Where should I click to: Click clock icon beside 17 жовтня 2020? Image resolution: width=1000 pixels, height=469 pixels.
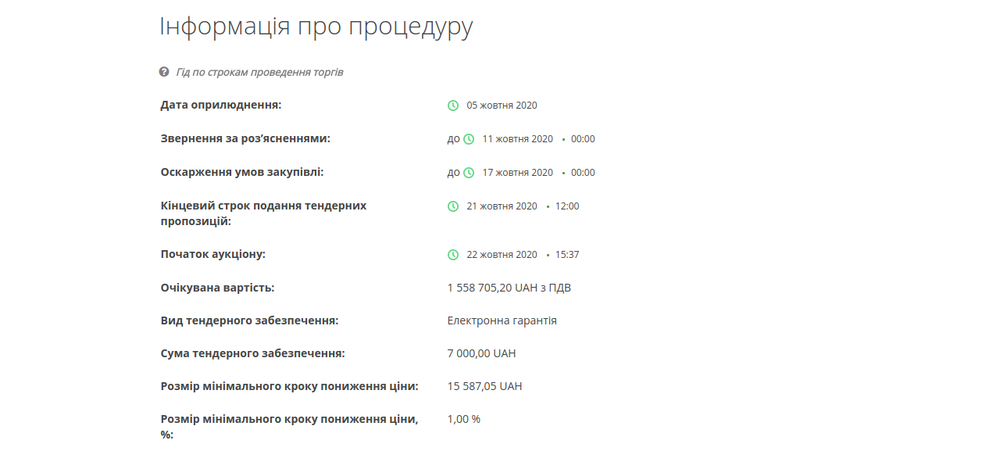pos(469,173)
